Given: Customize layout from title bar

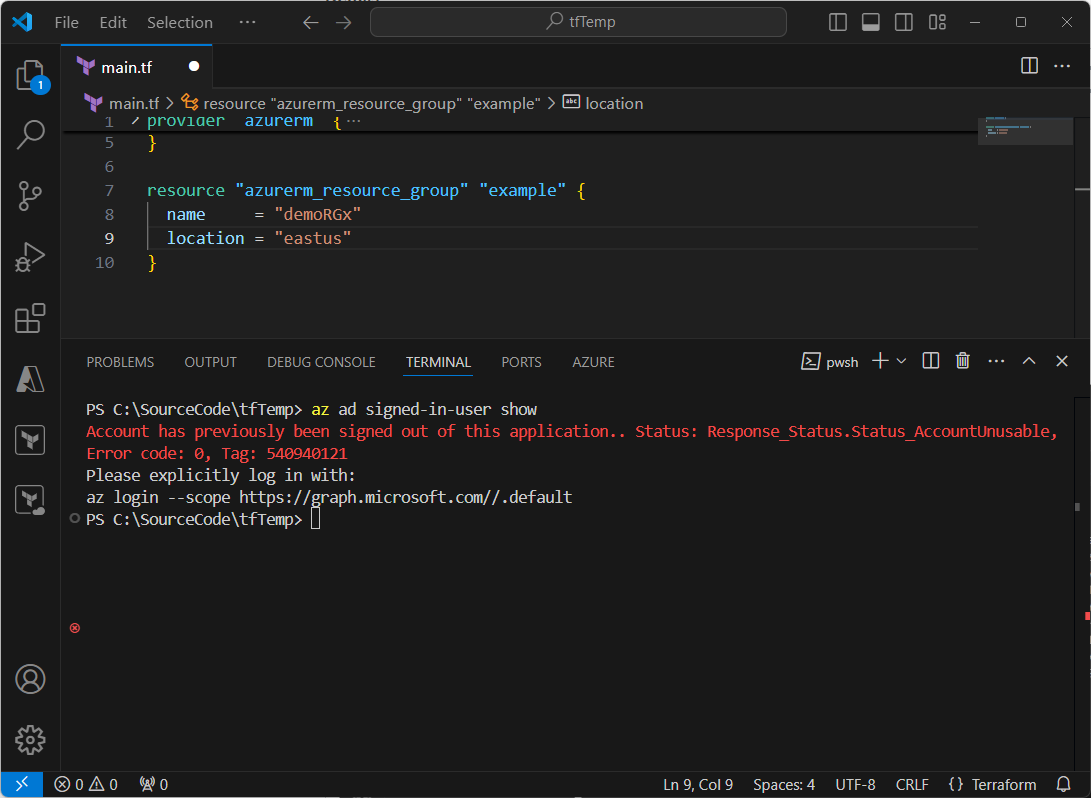Looking at the screenshot, I should click(x=937, y=22).
